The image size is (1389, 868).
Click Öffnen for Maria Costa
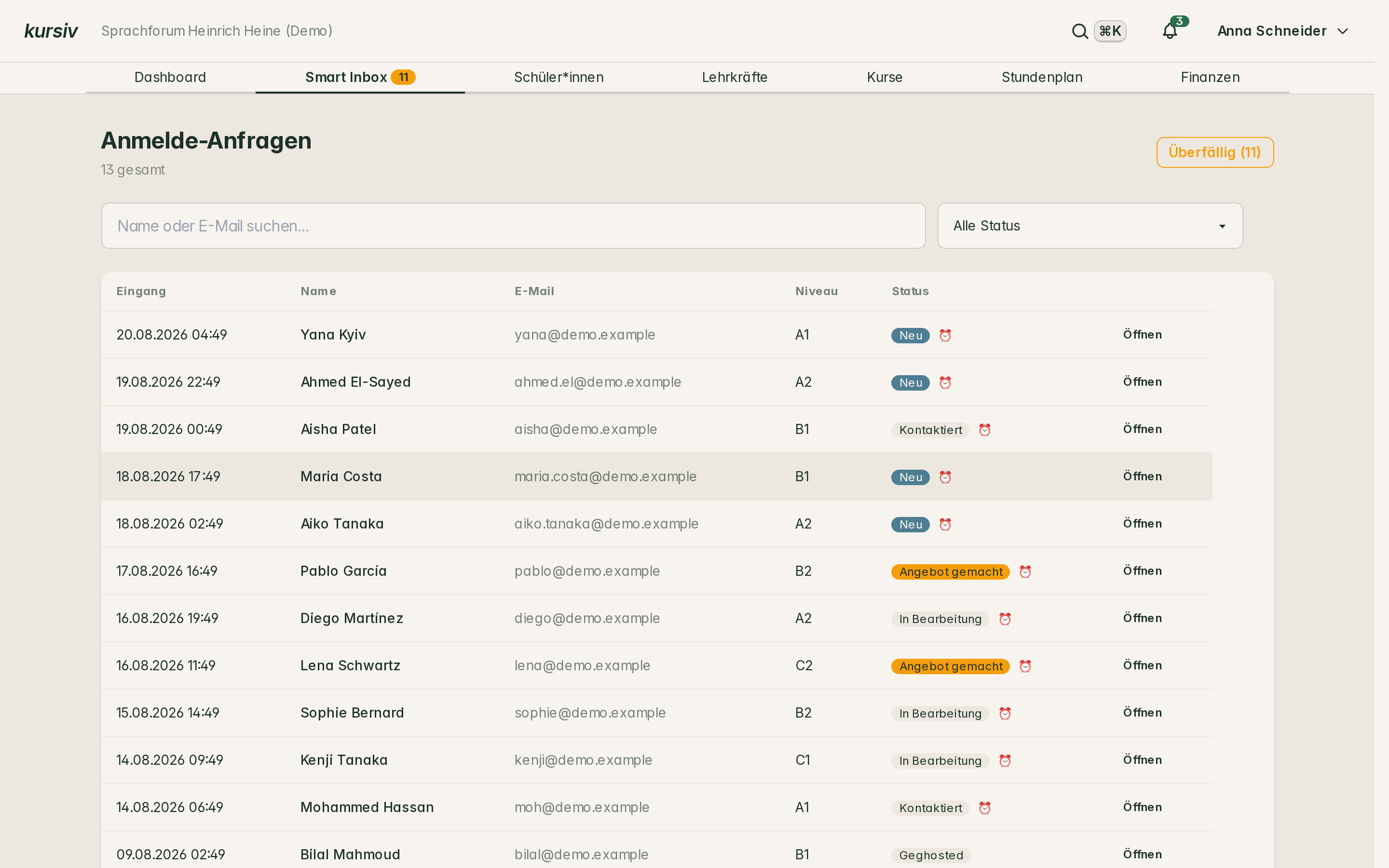point(1142,476)
